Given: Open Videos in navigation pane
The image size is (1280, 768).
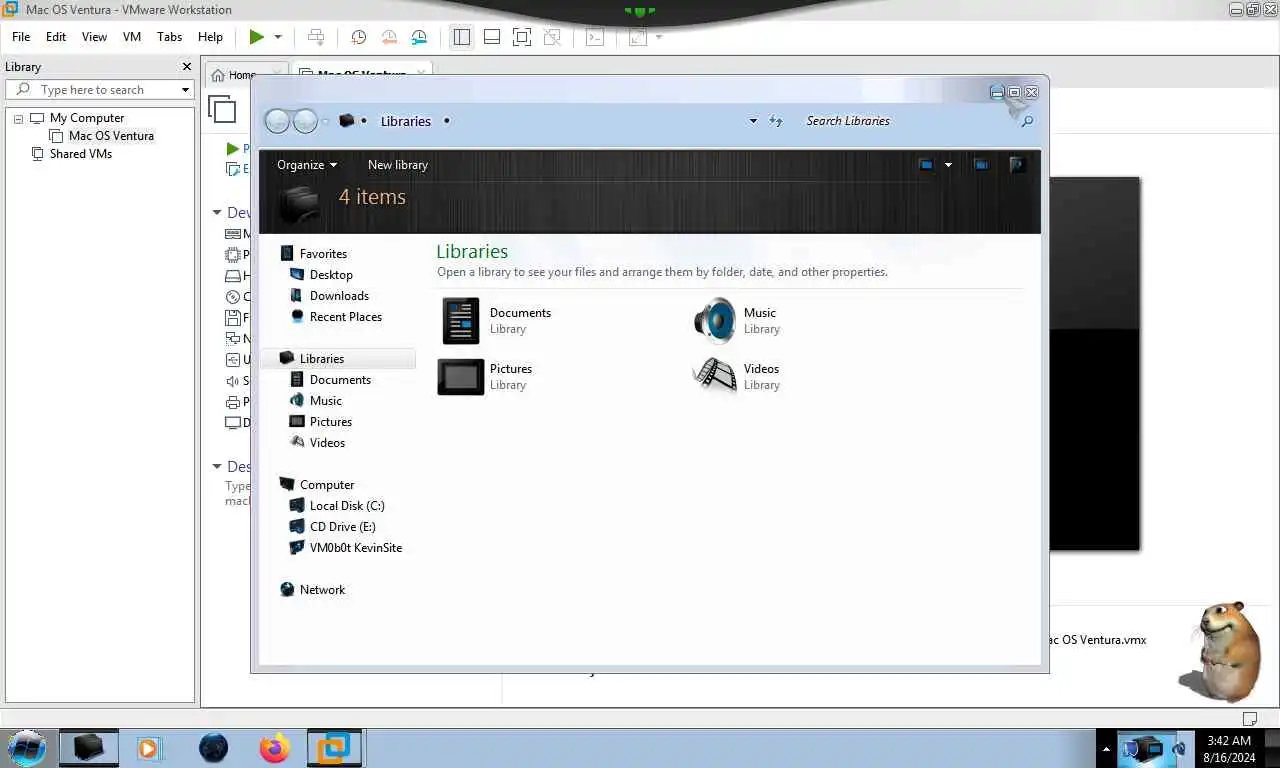Looking at the screenshot, I should [x=327, y=443].
